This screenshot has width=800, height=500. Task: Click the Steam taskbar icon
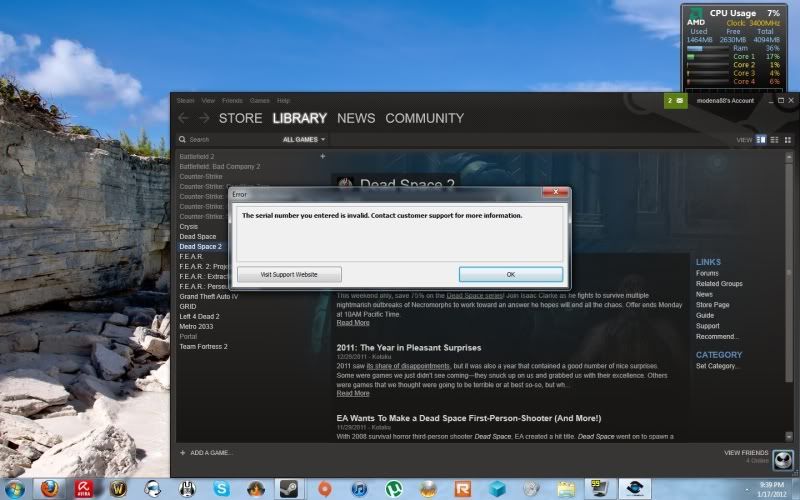[289, 489]
